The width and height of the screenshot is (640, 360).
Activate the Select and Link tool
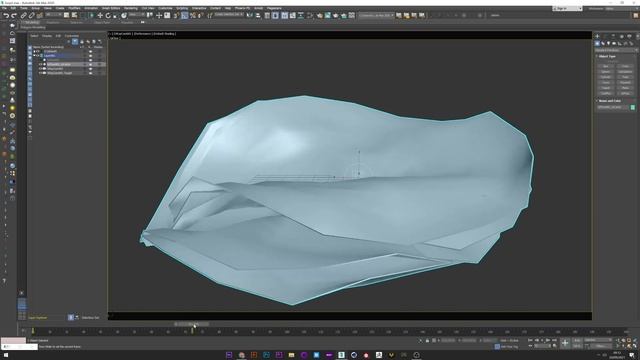pyautogui.click(x=23, y=16)
